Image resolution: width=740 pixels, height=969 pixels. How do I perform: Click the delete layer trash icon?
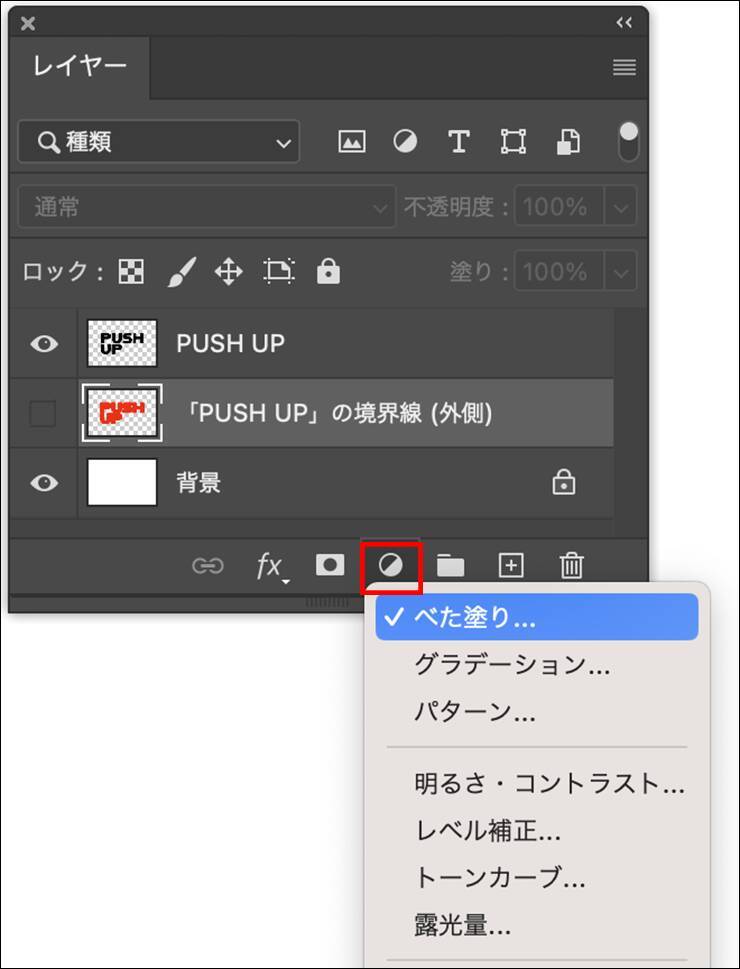tap(571, 566)
